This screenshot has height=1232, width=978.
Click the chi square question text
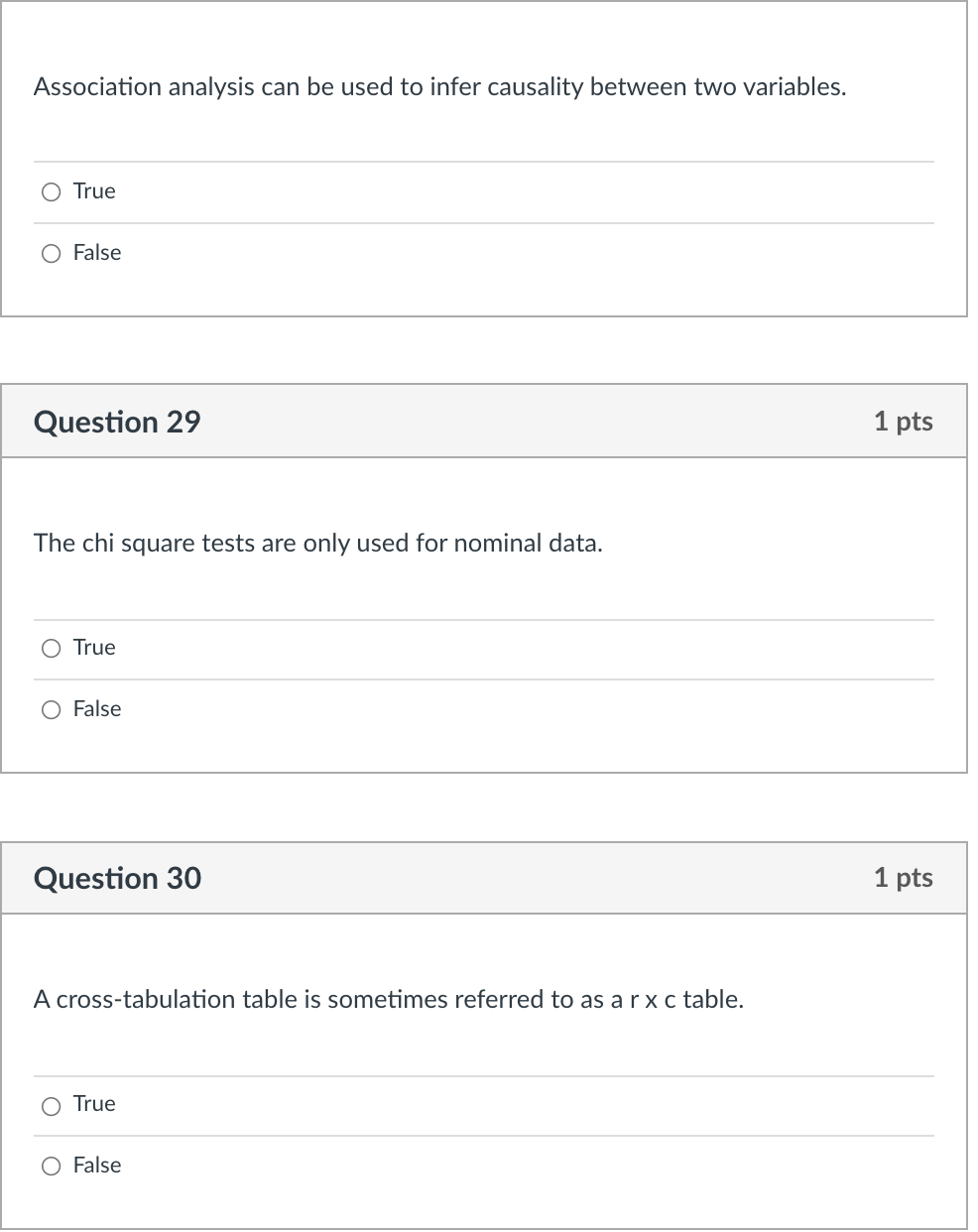[317, 544]
